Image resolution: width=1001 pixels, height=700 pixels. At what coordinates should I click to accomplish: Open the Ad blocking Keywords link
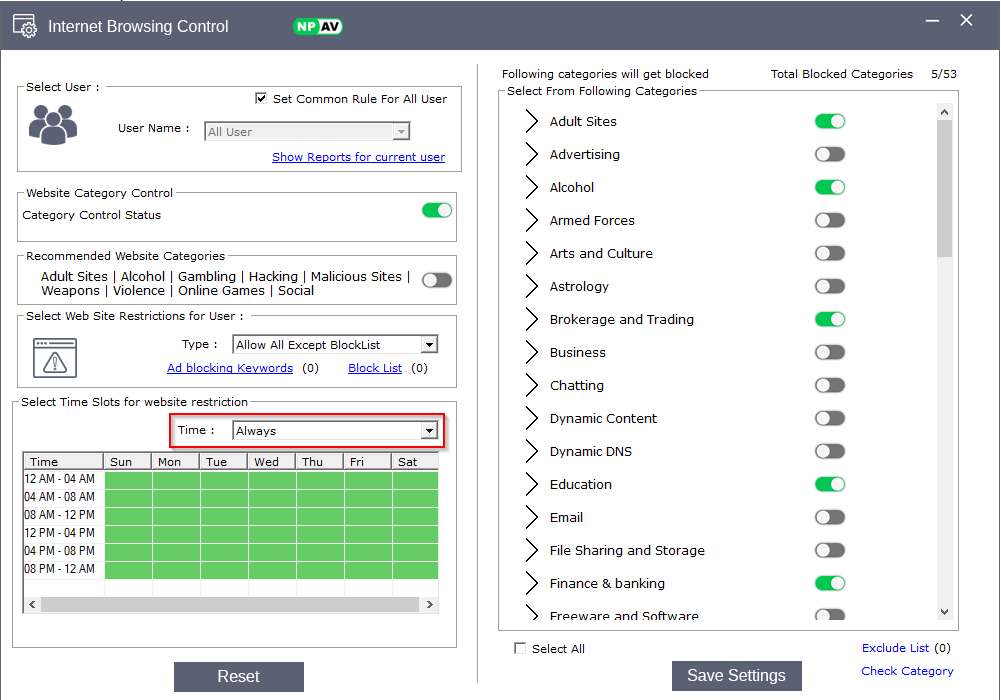pos(230,368)
